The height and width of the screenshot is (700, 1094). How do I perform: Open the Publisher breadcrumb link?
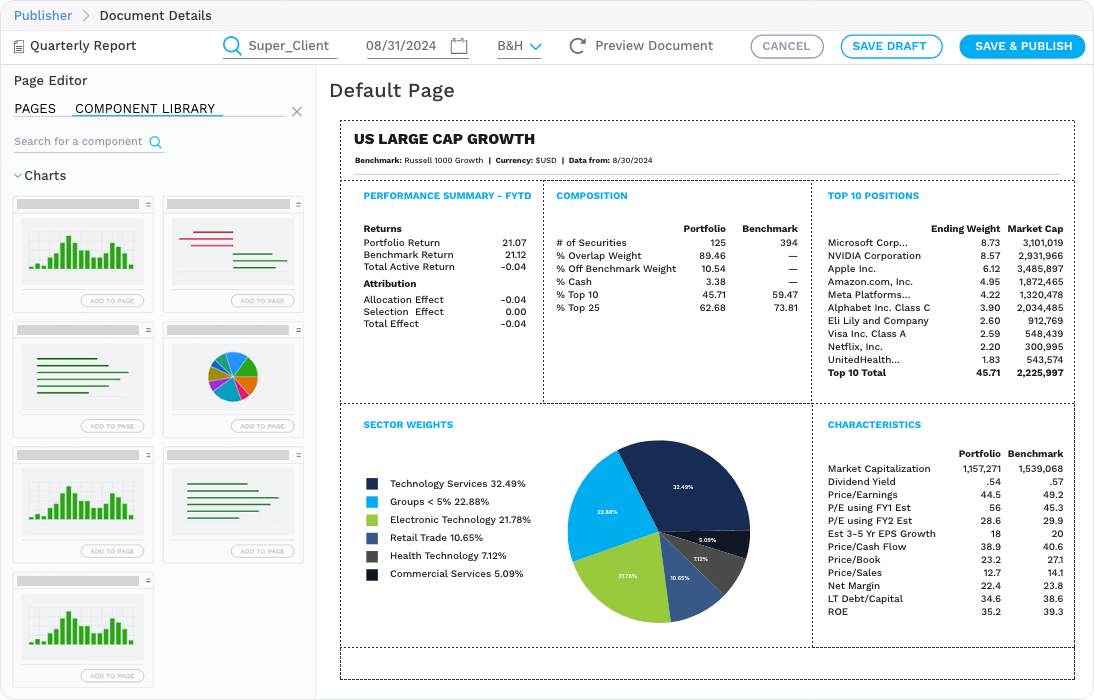[x=42, y=15]
